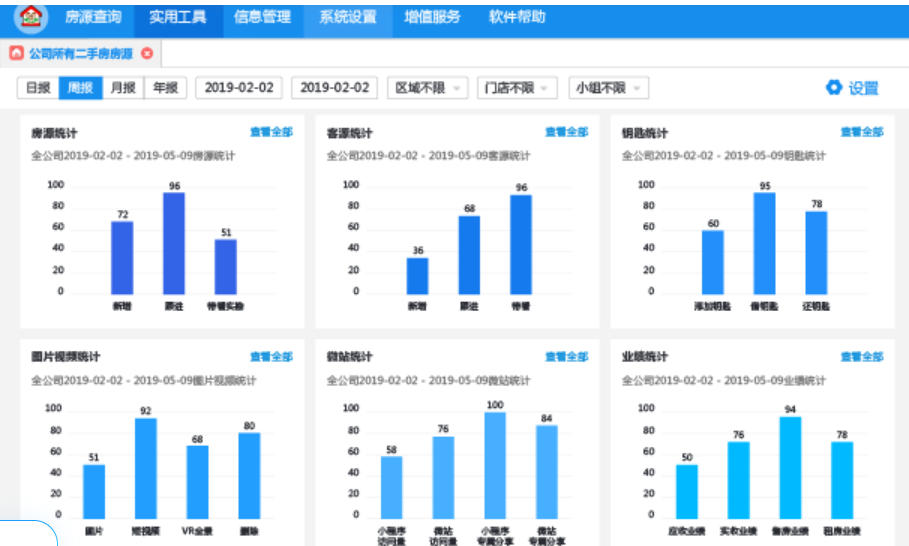Click the settings gear icon
This screenshot has width=909, height=546.
pyautogui.click(x=834, y=88)
